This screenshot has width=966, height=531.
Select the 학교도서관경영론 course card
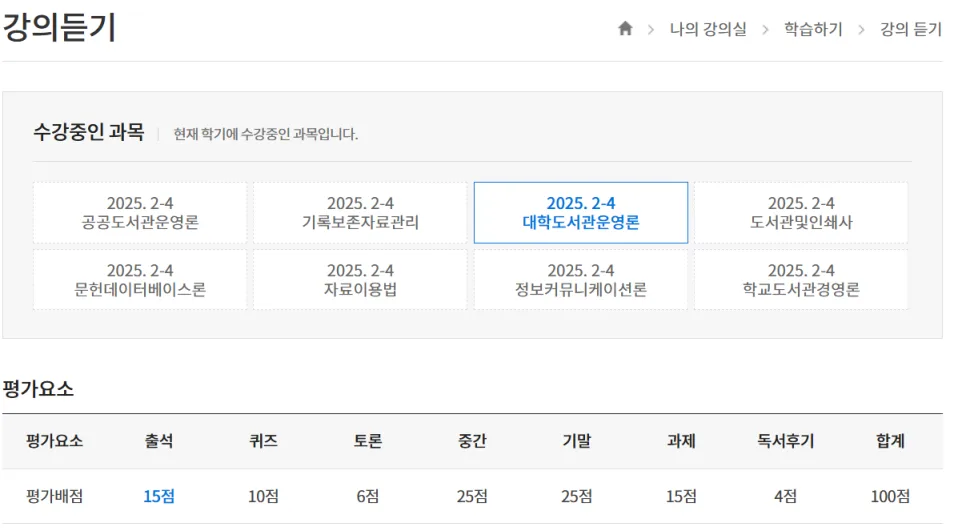point(801,280)
